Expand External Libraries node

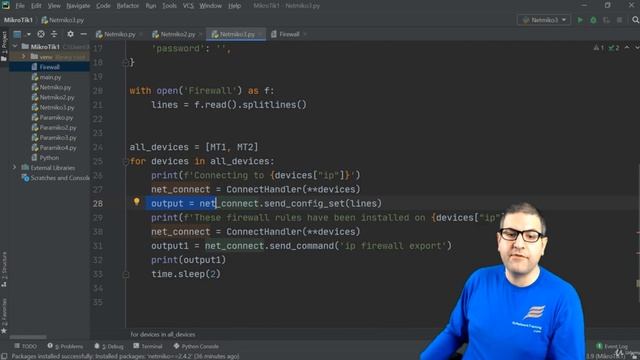pos(15,168)
